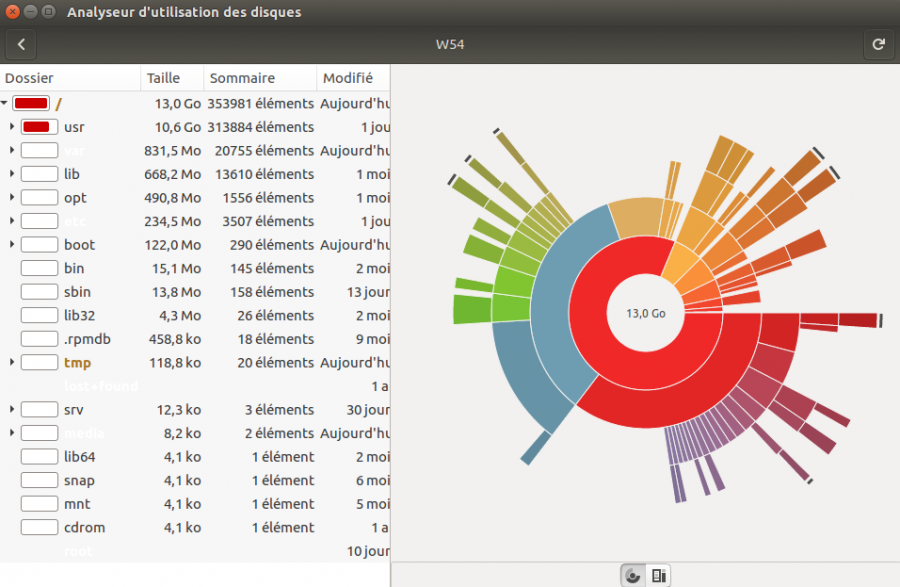Select the tmp folder name
This screenshot has width=900, height=587.
77,363
